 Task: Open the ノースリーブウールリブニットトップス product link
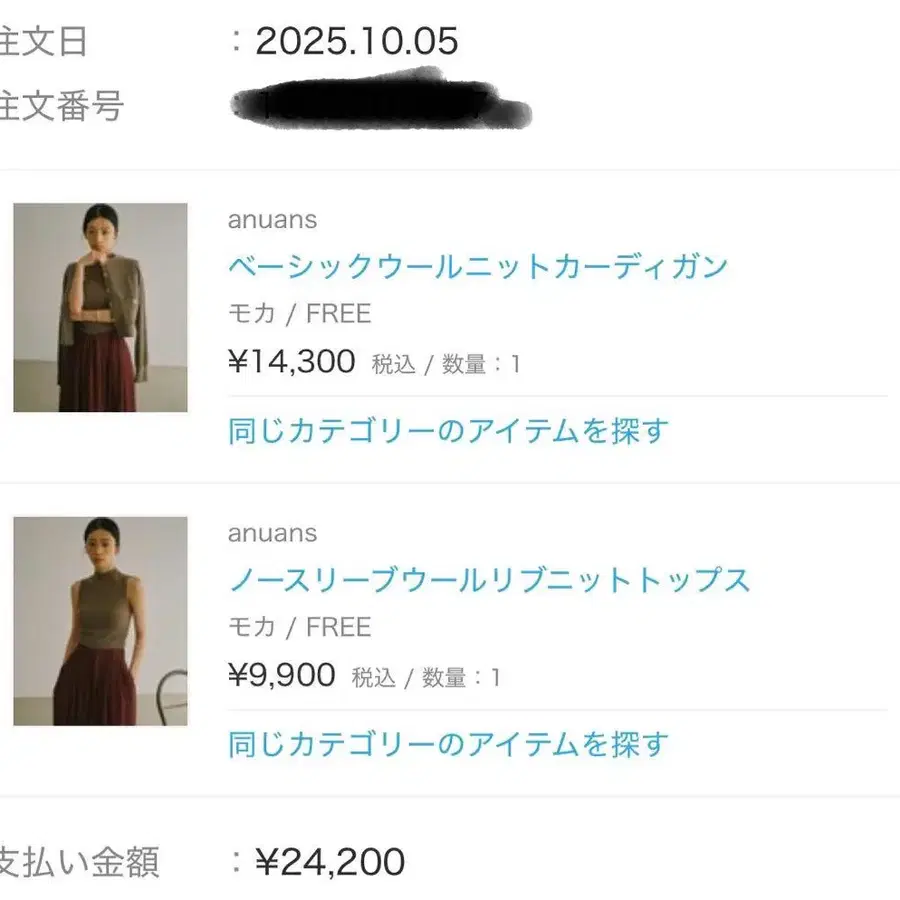[489, 580]
